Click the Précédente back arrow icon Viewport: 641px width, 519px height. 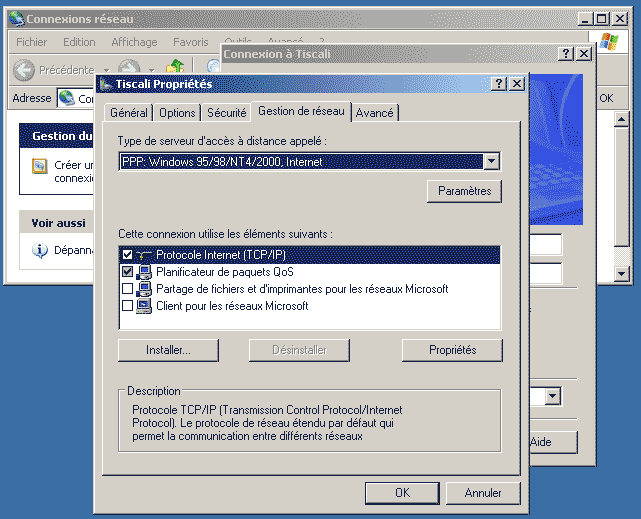point(24,70)
